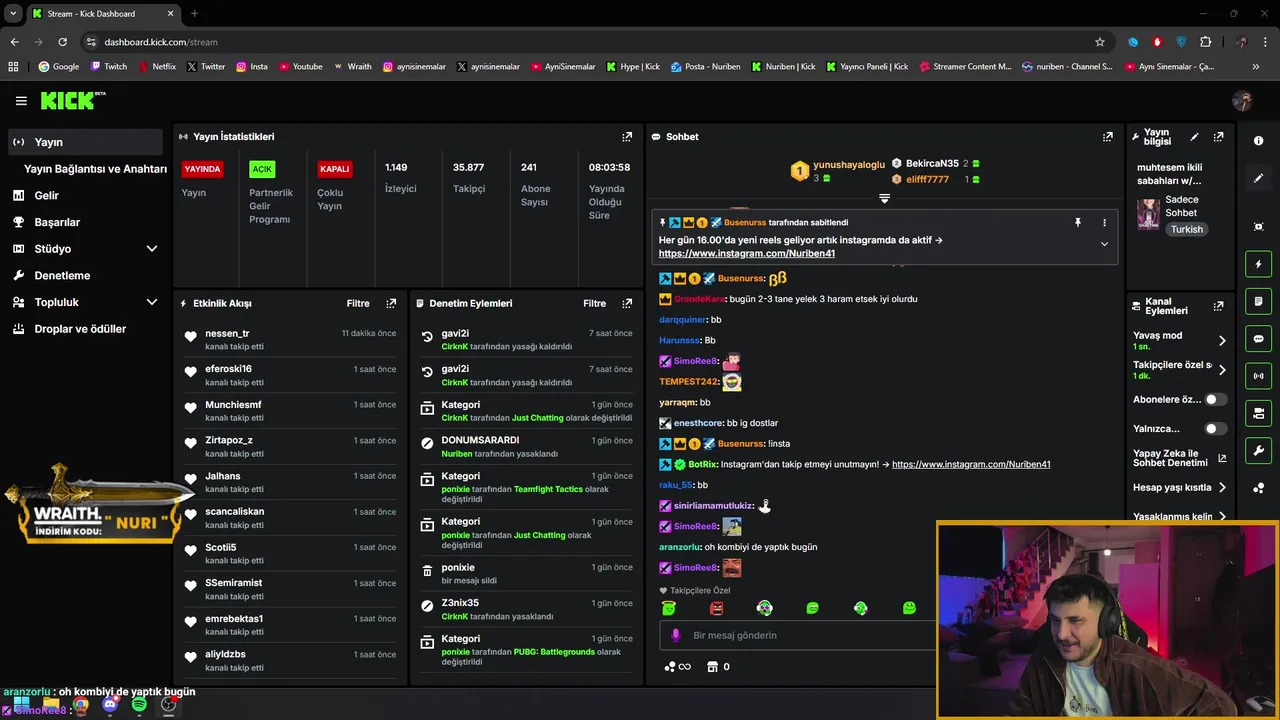Image resolution: width=1280 pixels, height=720 pixels.
Task: Toggle the camera widget in right sidebar
Action: [x=1258, y=413]
